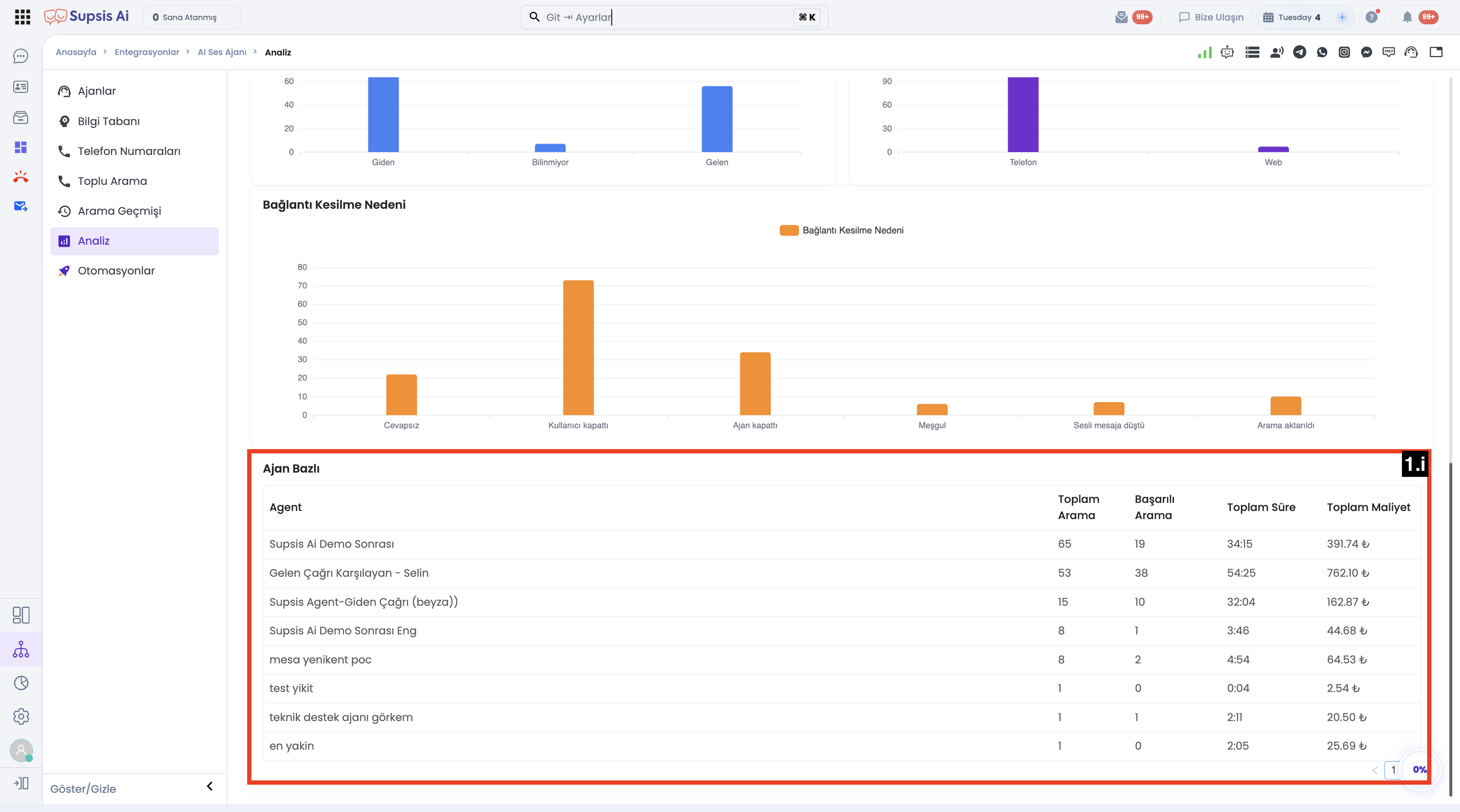
Task: Click the plus button next to Tuesday 4
Action: point(1342,17)
